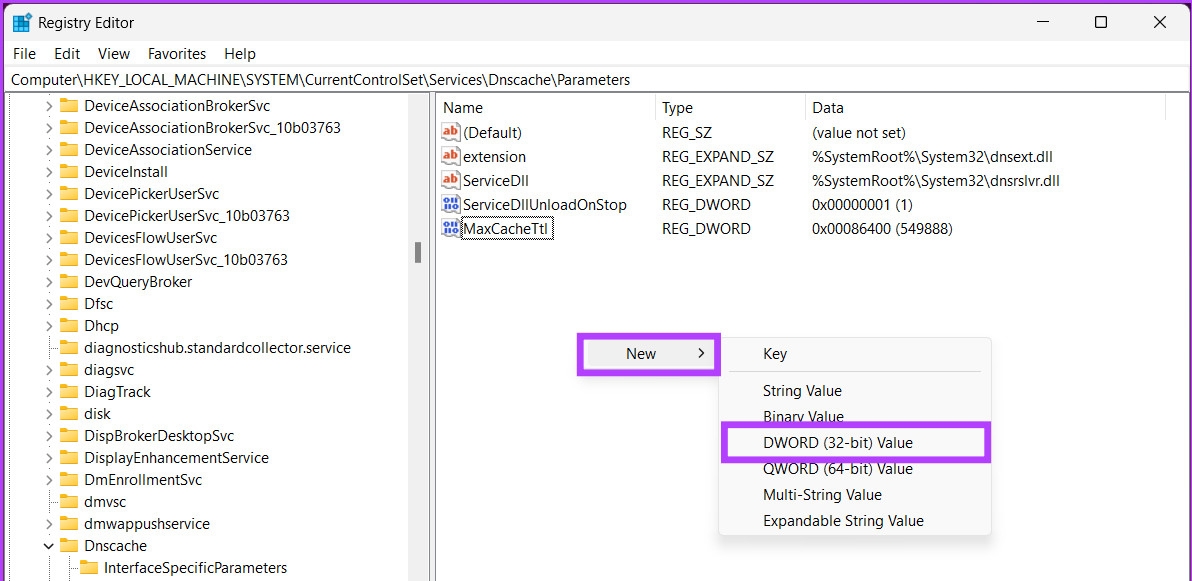Viewport: 1192px width, 581px height.
Task: Sort values by the Type column header
Action: 677,108
